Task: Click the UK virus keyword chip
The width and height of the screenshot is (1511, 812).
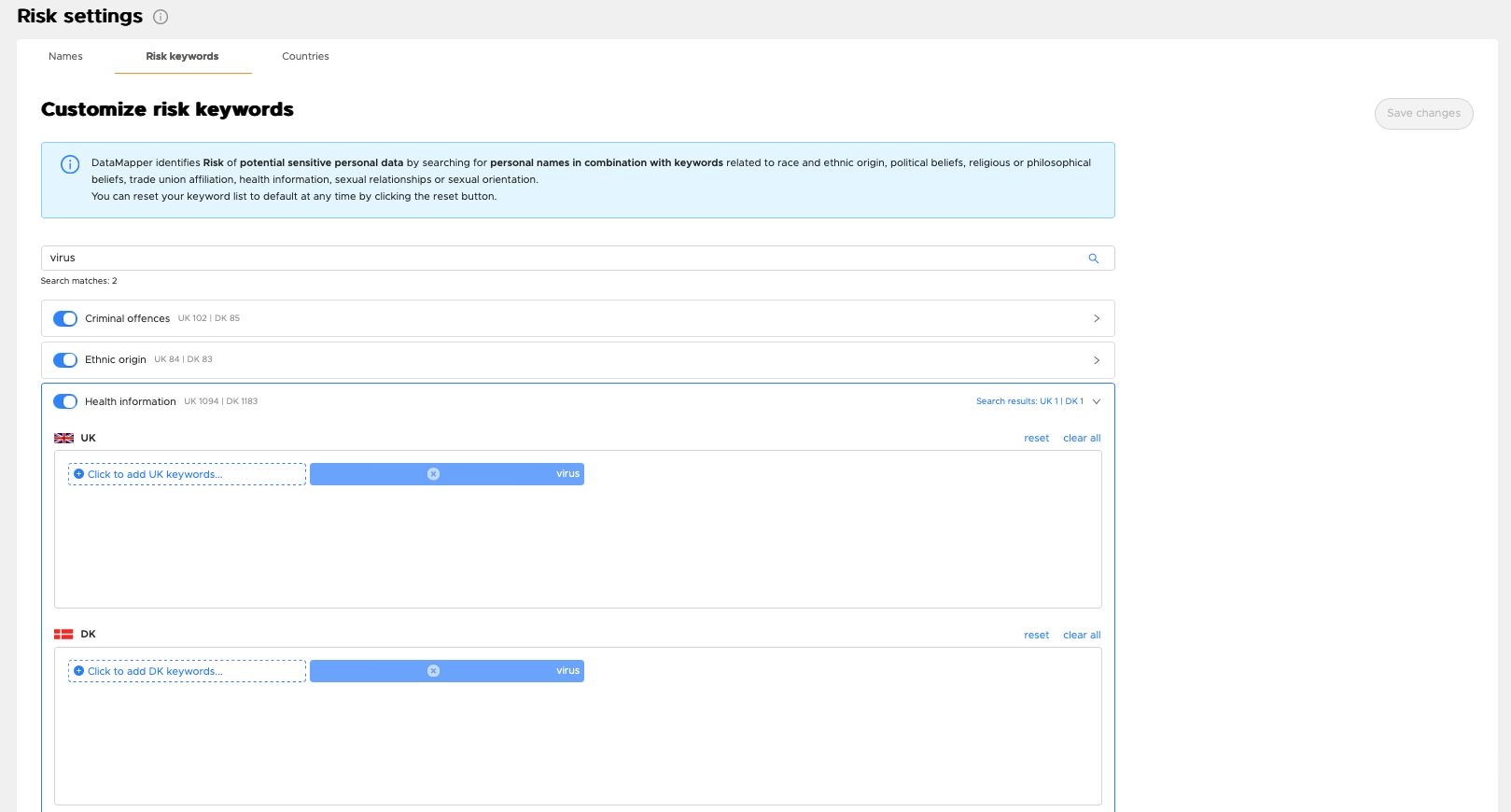Action: click(447, 474)
